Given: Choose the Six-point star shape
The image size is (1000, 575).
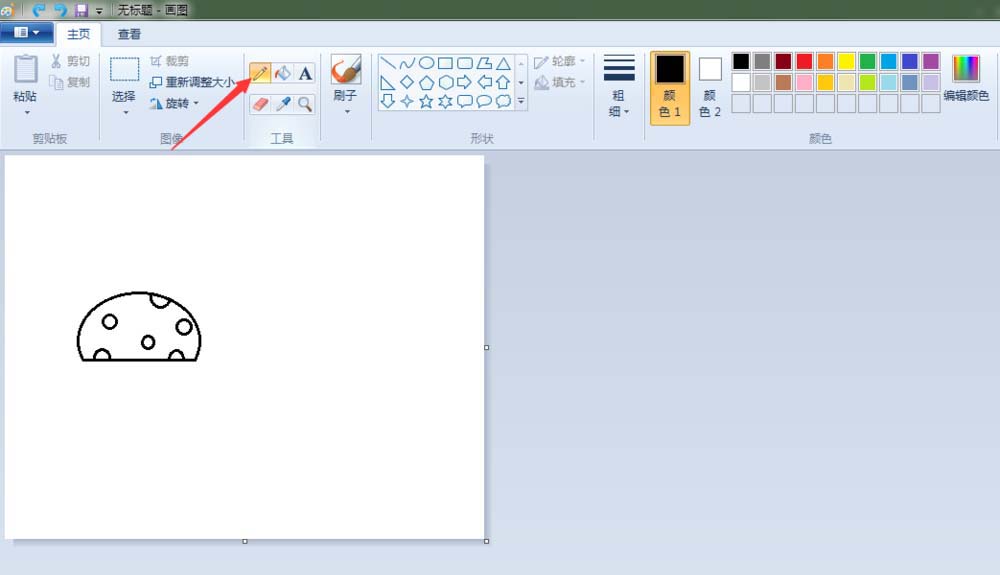Looking at the screenshot, I should tap(445, 101).
